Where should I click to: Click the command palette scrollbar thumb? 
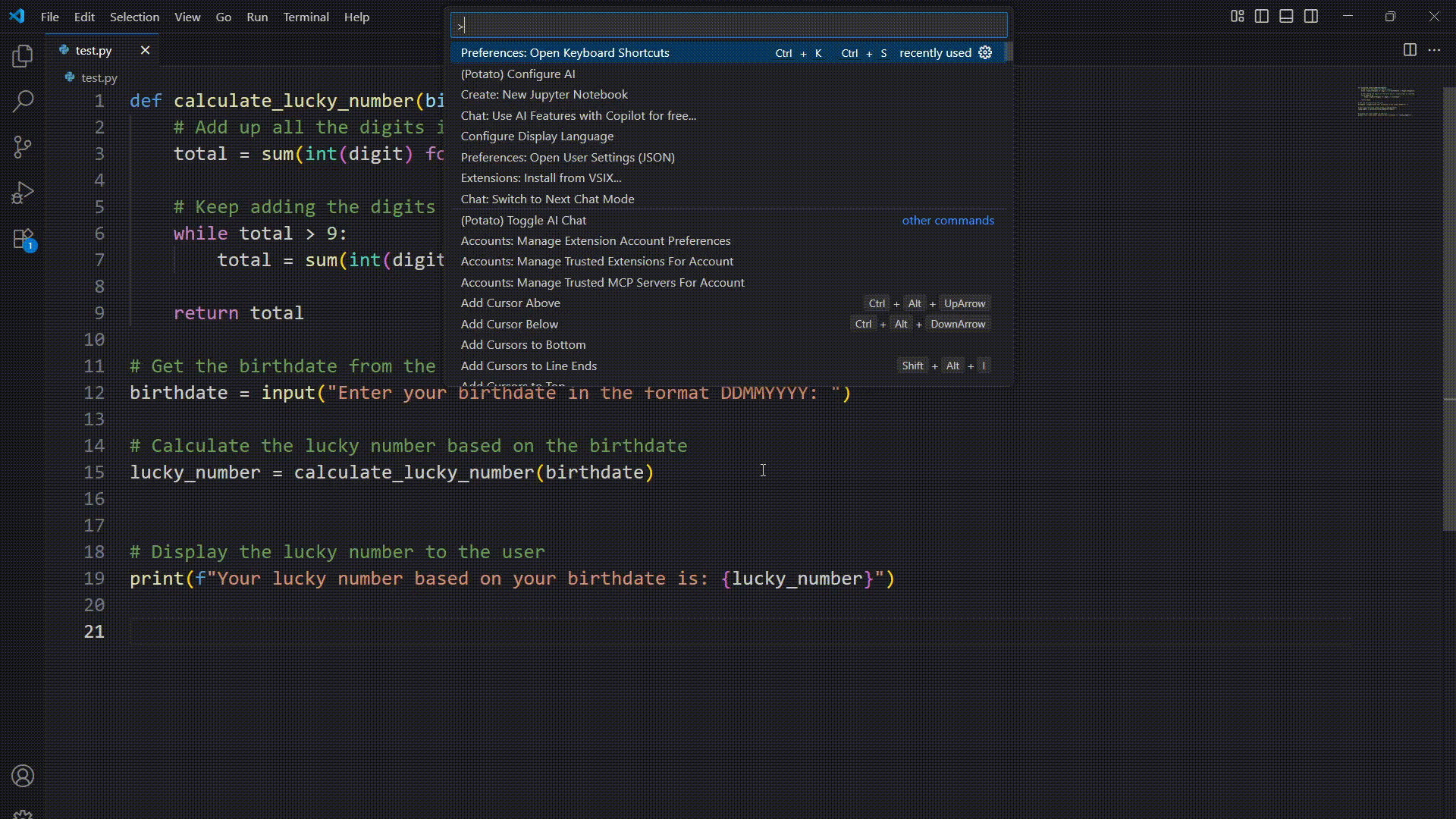pyautogui.click(x=1008, y=52)
